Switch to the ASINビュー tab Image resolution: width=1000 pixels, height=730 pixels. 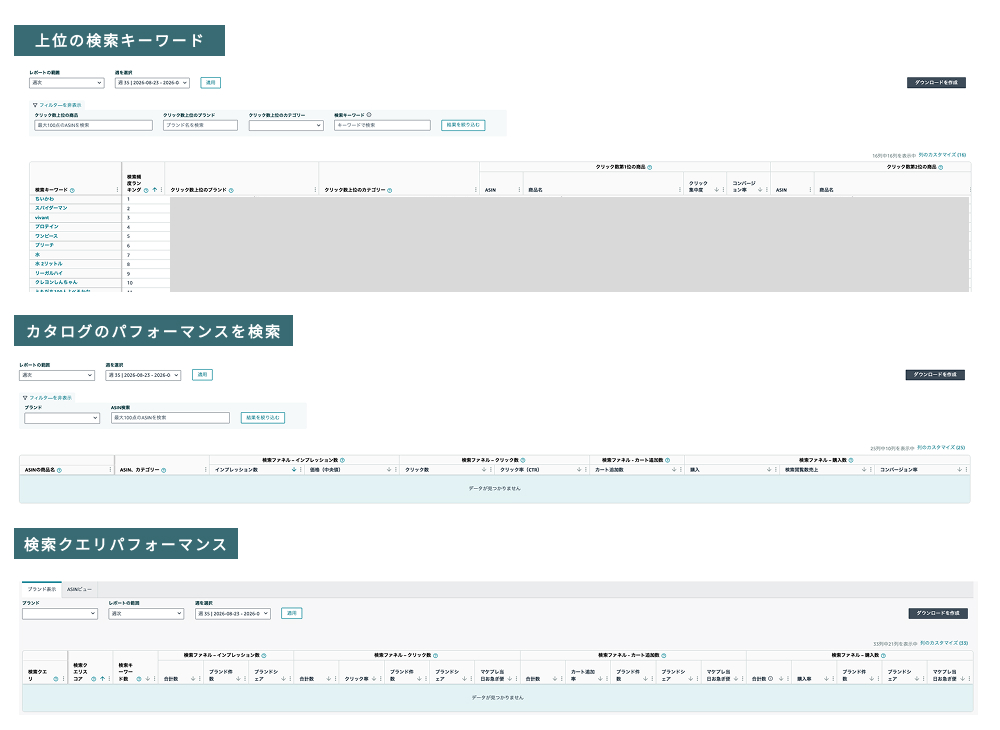[x=79, y=590]
